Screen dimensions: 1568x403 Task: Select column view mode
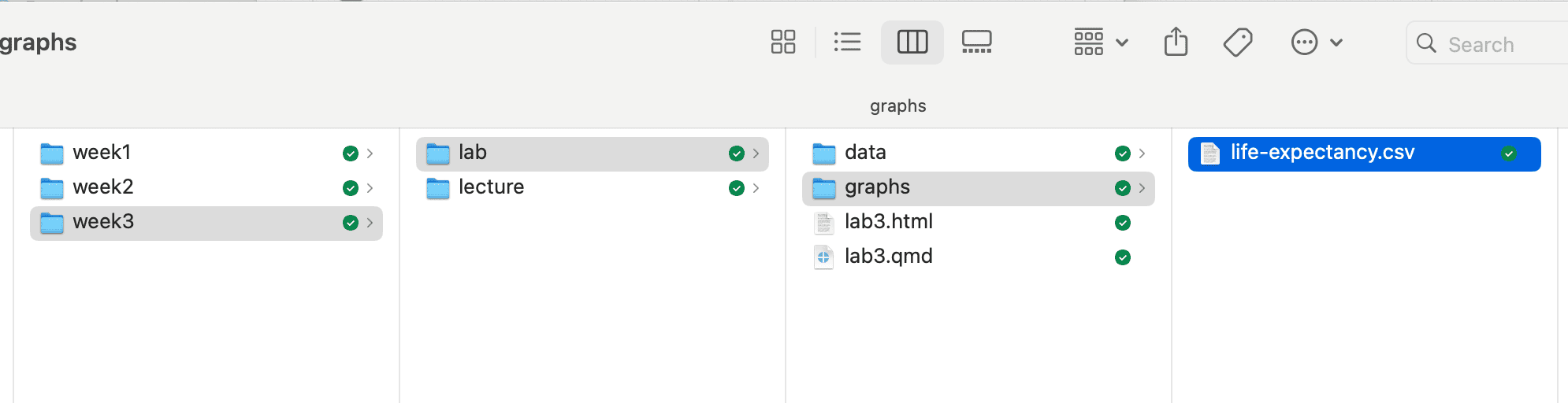click(912, 42)
